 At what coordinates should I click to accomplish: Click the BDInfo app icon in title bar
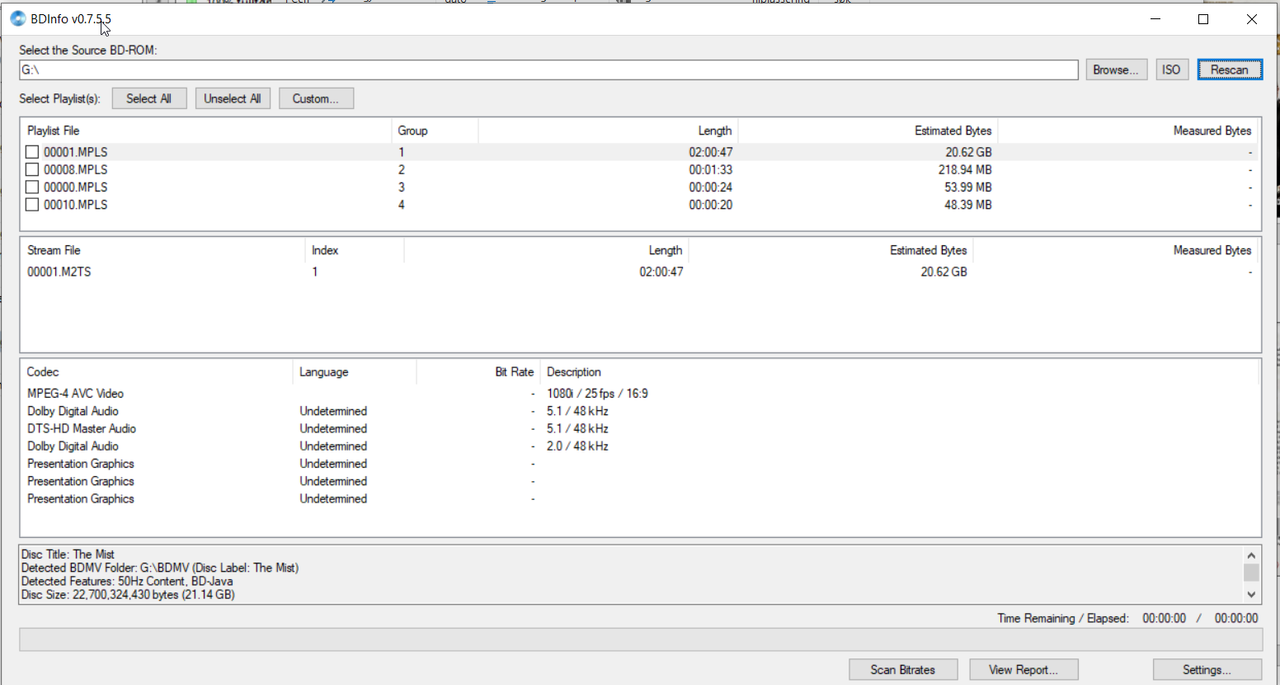[17, 18]
